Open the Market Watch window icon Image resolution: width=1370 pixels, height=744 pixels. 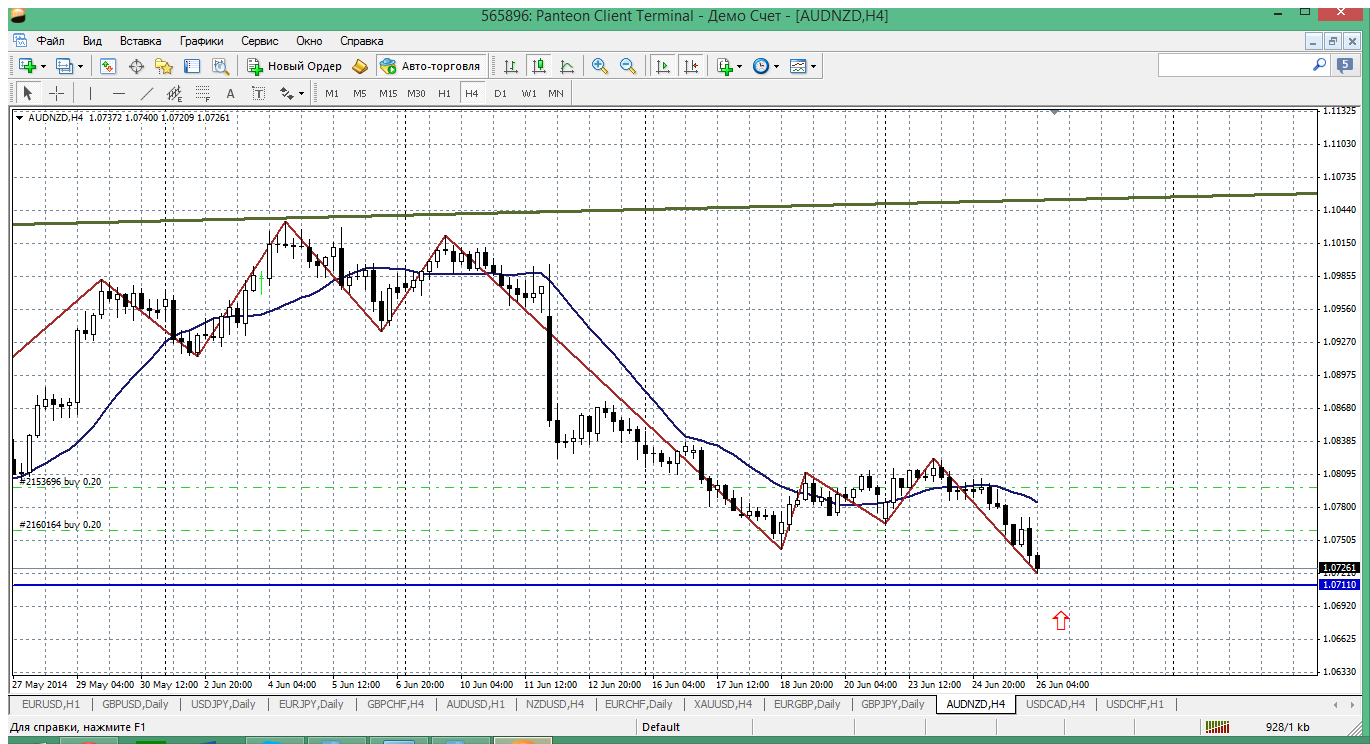pyautogui.click(x=108, y=66)
